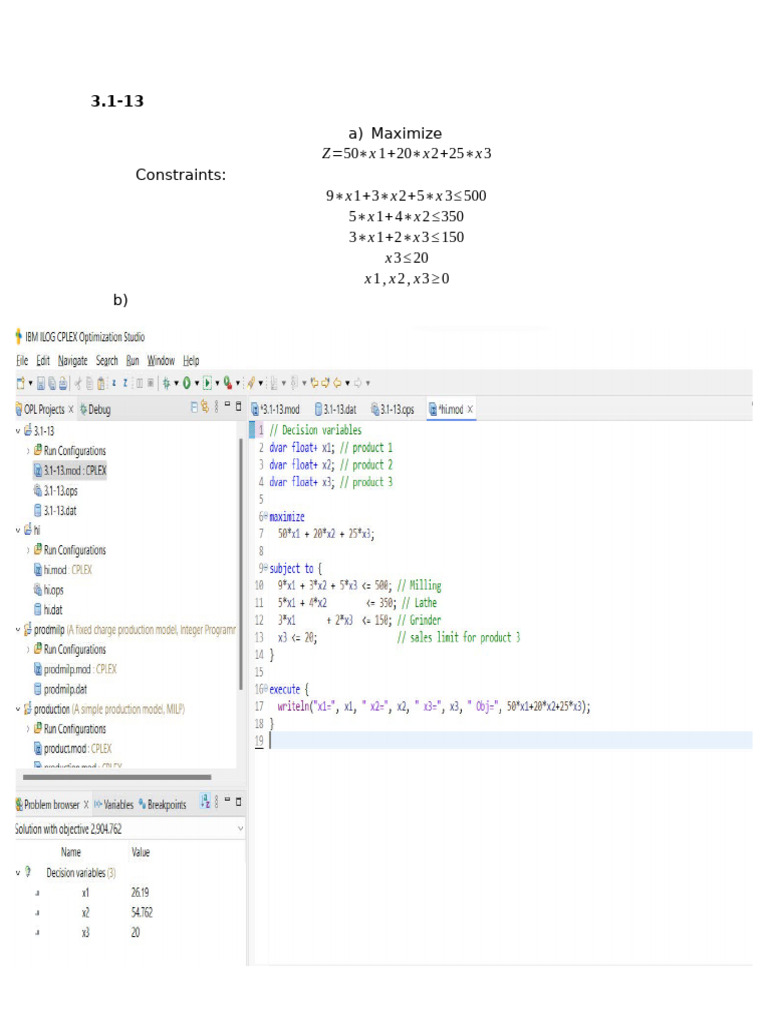Click the Save toolbar icon
768x1024 pixels.
click(41, 383)
